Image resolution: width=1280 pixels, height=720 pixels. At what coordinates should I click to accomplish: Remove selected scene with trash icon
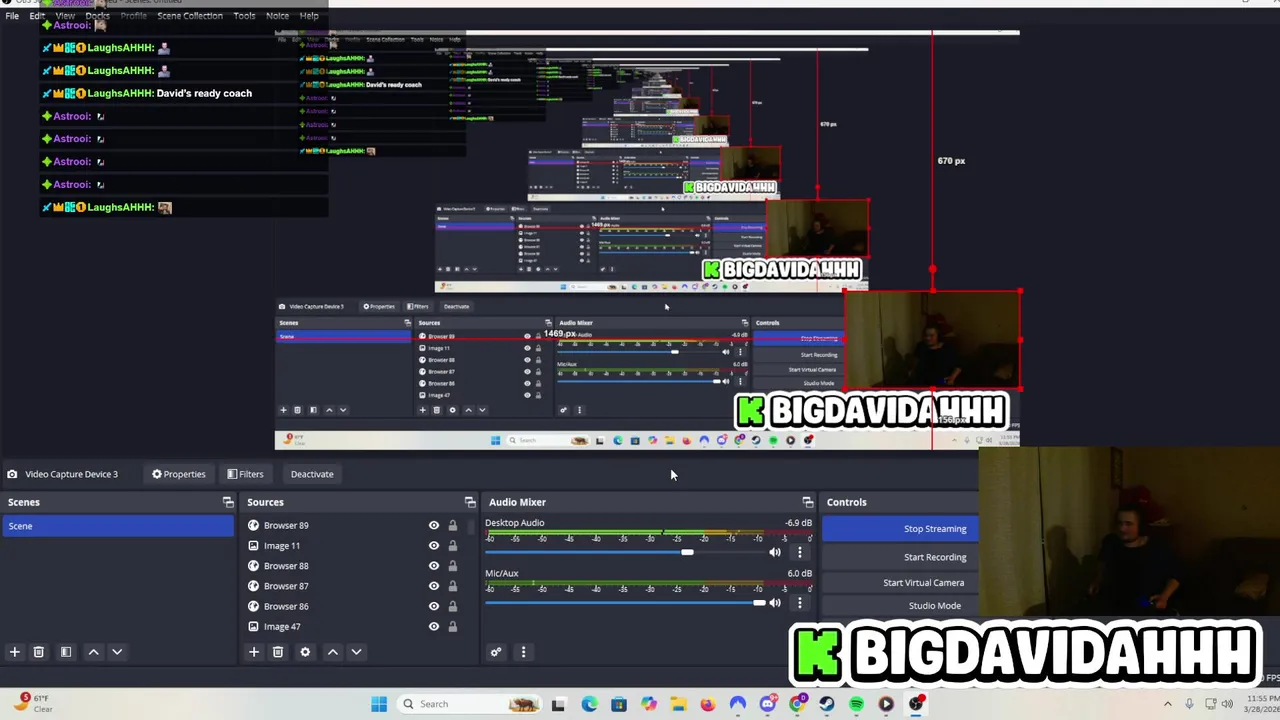click(39, 652)
